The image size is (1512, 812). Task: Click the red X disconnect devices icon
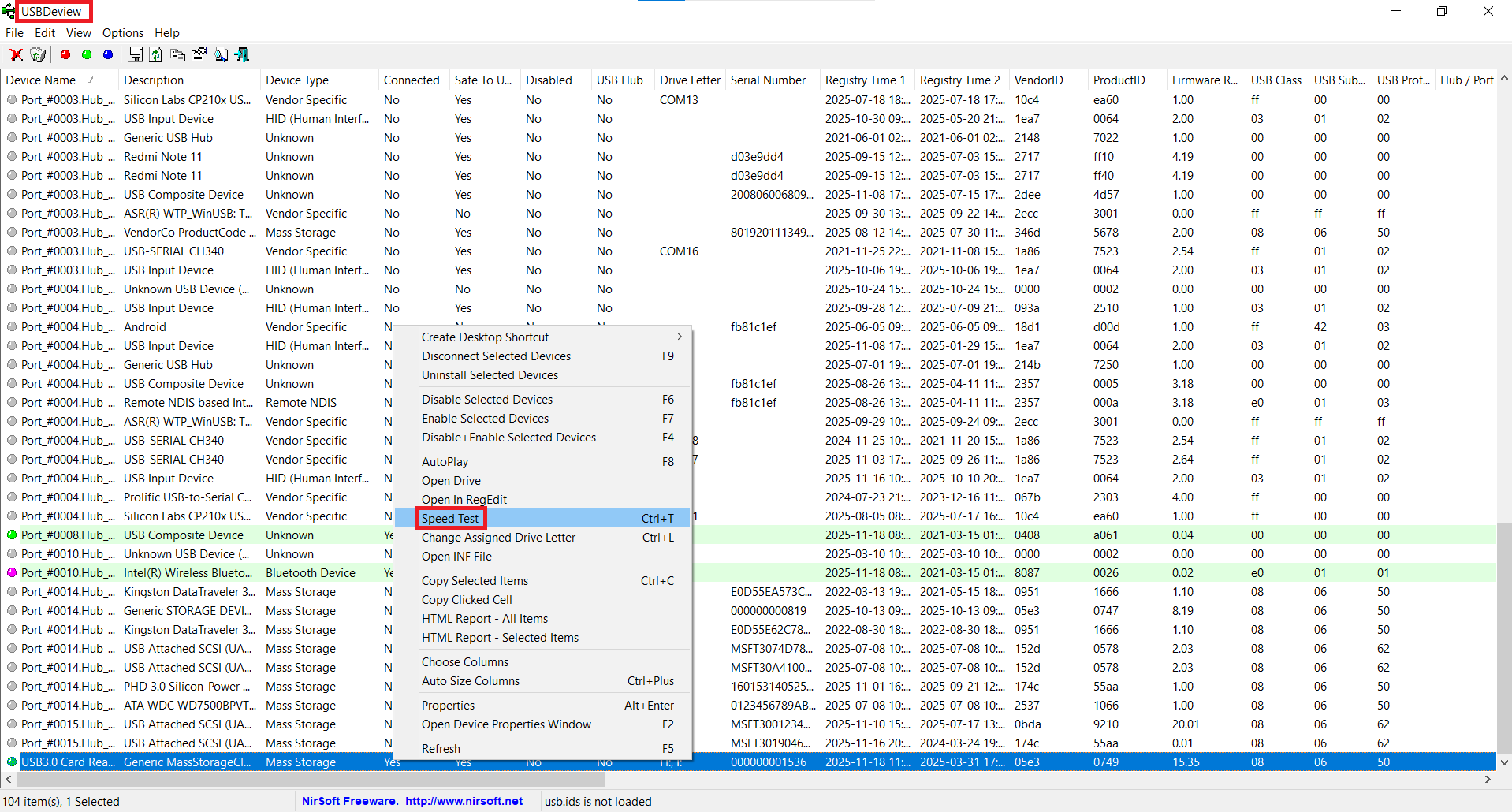(x=16, y=54)
